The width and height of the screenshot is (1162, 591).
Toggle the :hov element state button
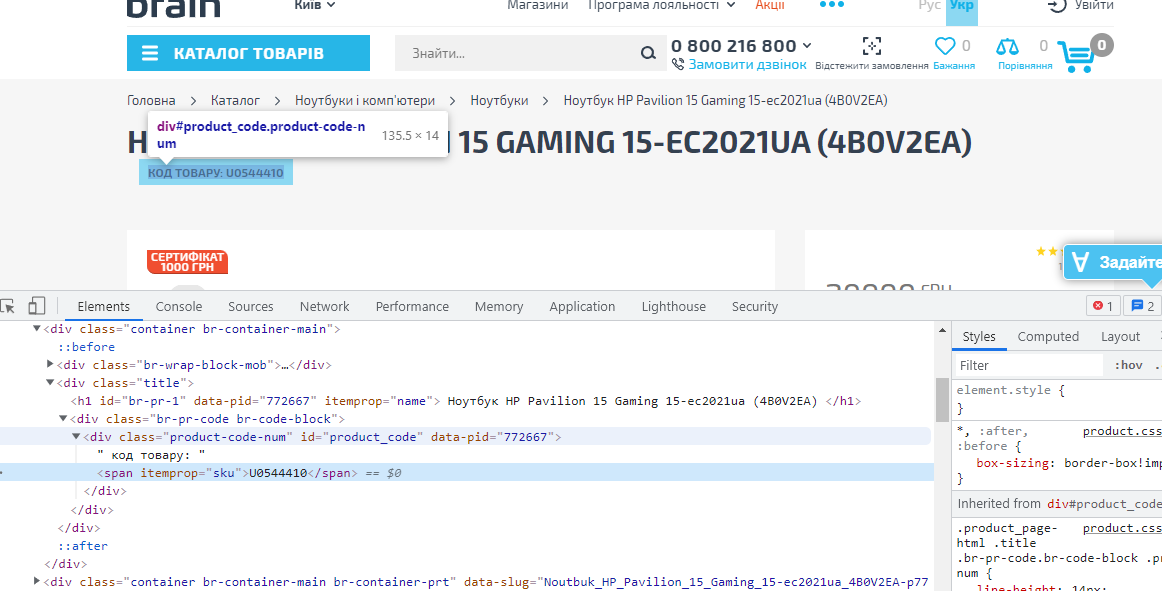pyautogui.click(x=1129, y=365)
